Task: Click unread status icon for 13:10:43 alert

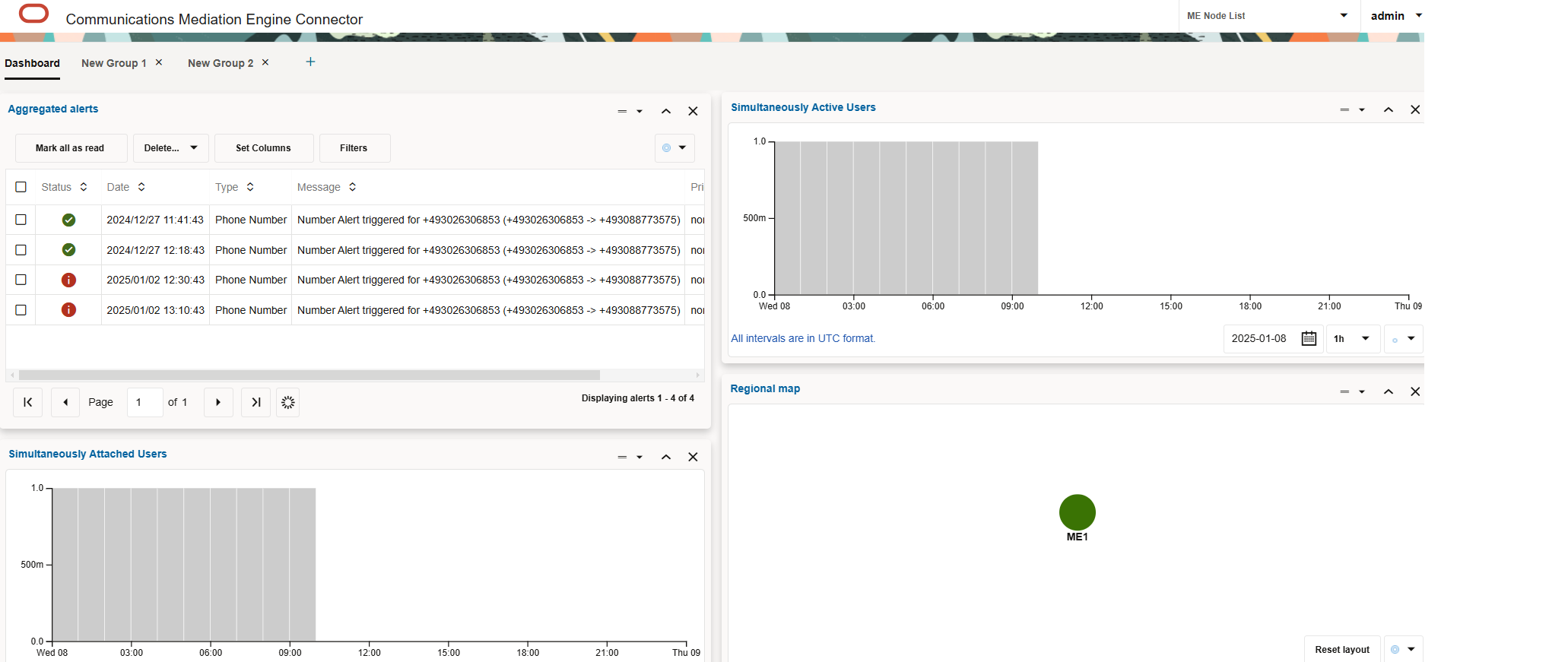Action: coord(68,309)
